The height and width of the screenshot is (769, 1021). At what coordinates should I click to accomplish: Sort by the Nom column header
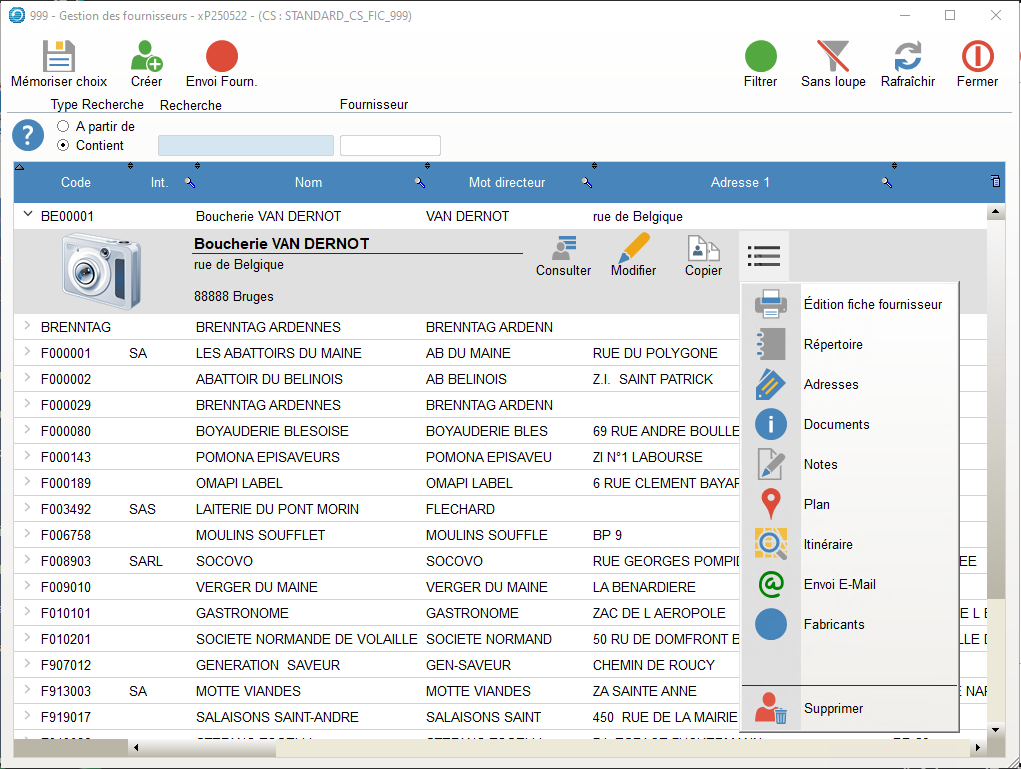coord(308,182)
